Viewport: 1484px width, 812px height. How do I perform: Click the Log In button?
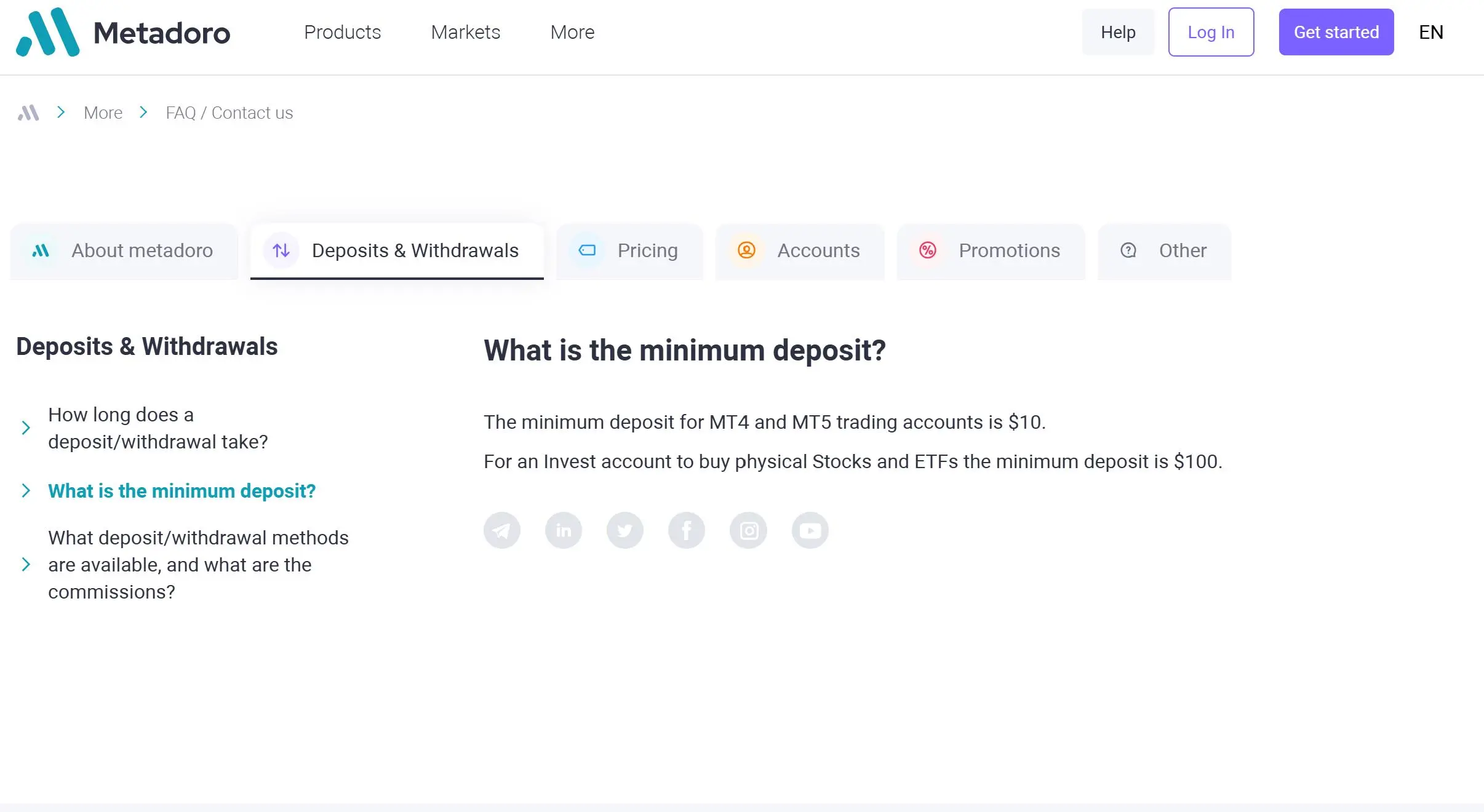click(x=1211, y=32)
